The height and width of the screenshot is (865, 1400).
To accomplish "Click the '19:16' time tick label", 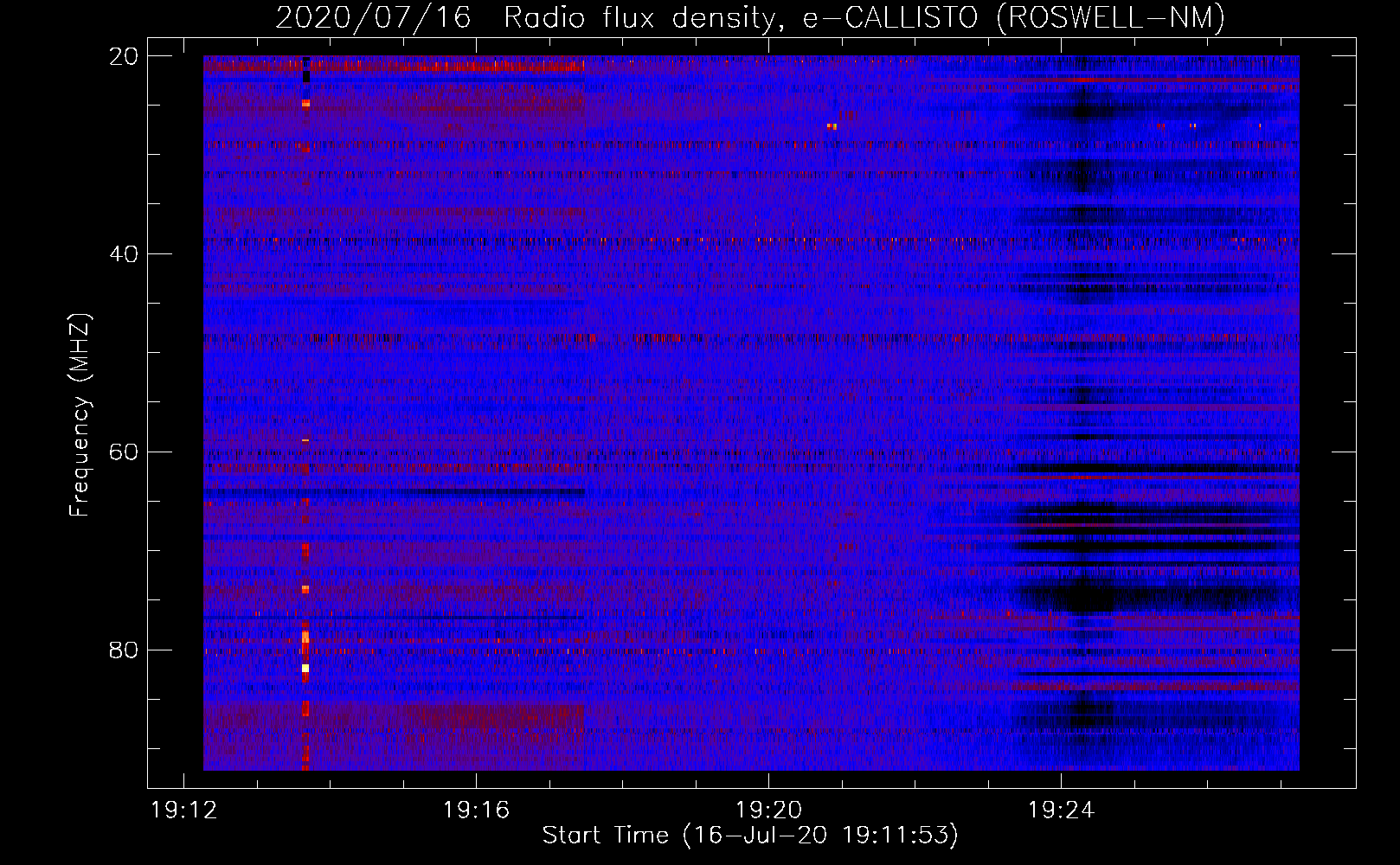I will point(476,811).
